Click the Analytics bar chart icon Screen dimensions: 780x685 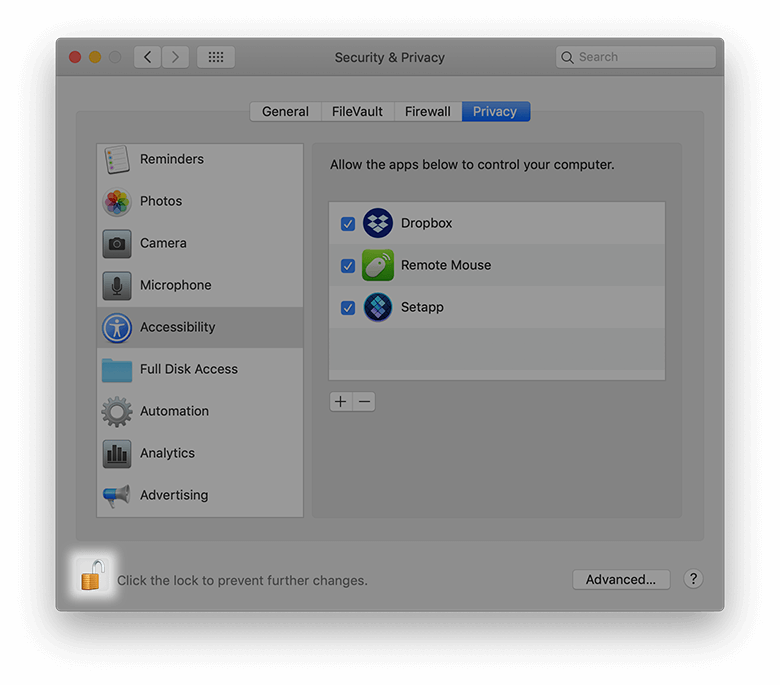pos(117,454)
